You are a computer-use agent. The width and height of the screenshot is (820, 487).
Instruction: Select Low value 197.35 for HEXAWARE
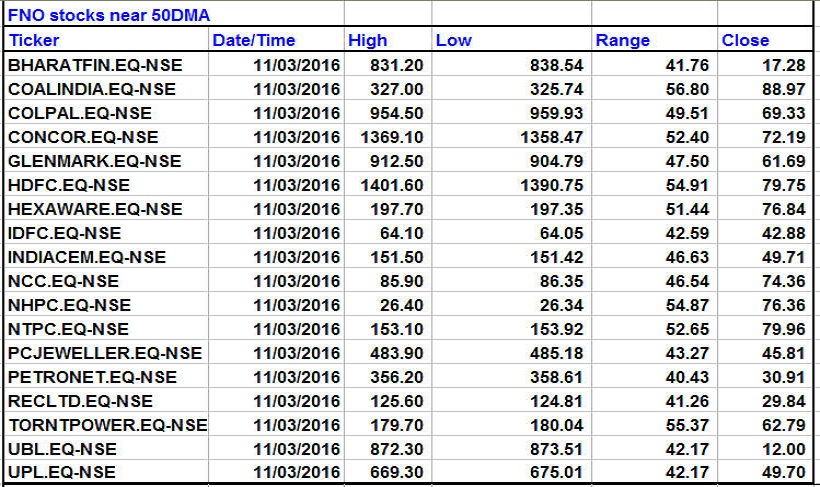[x=556, y=209]
